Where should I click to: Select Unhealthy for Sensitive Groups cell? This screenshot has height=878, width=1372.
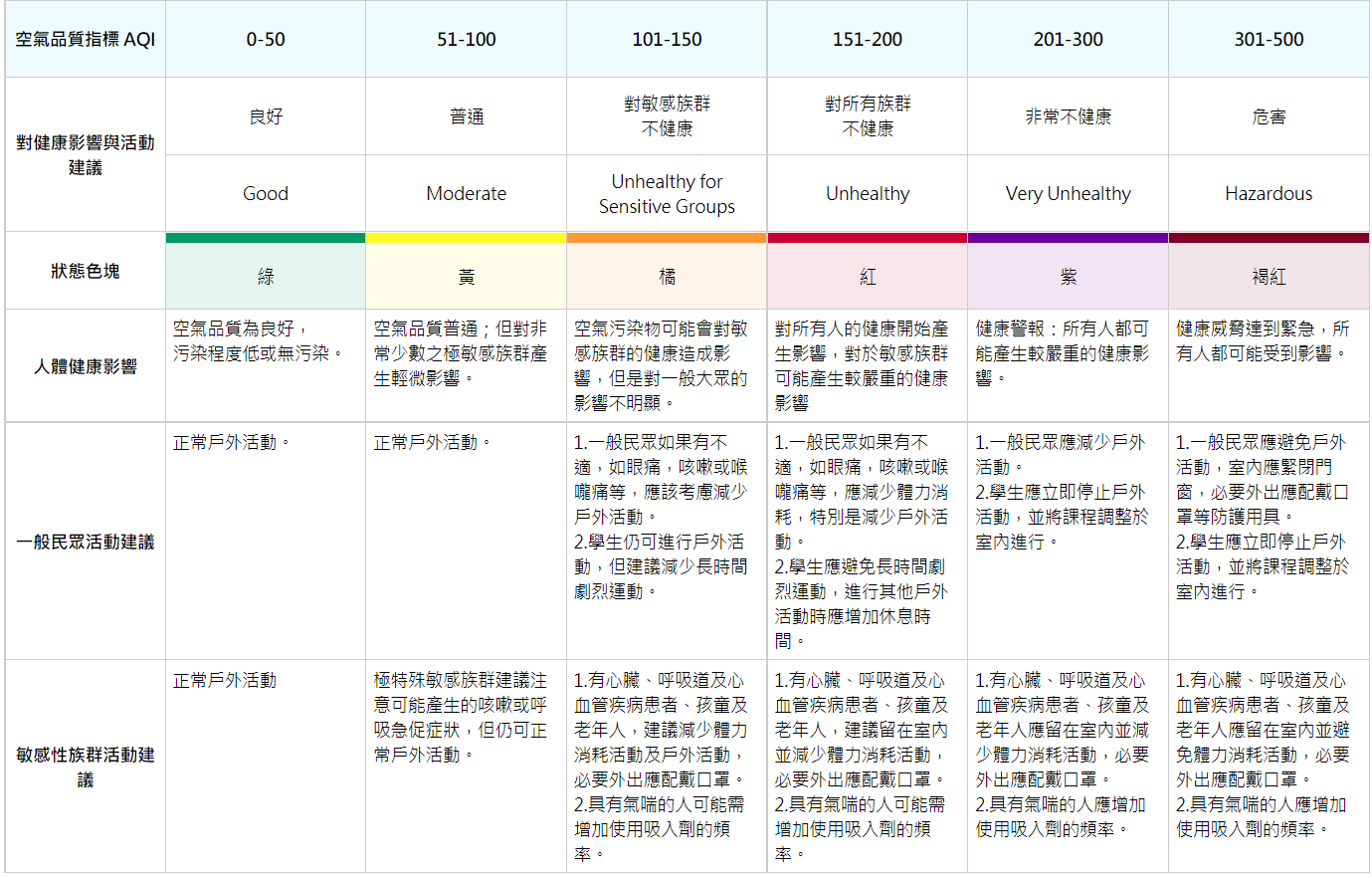pos(667,194)
